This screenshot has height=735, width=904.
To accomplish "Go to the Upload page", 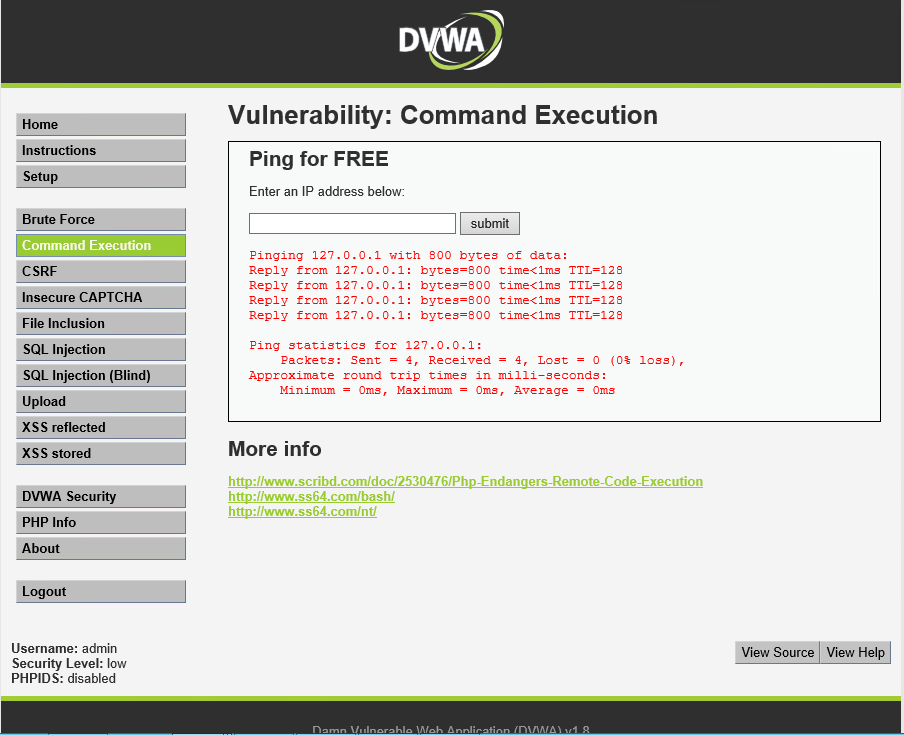I will tap(101, 401).
